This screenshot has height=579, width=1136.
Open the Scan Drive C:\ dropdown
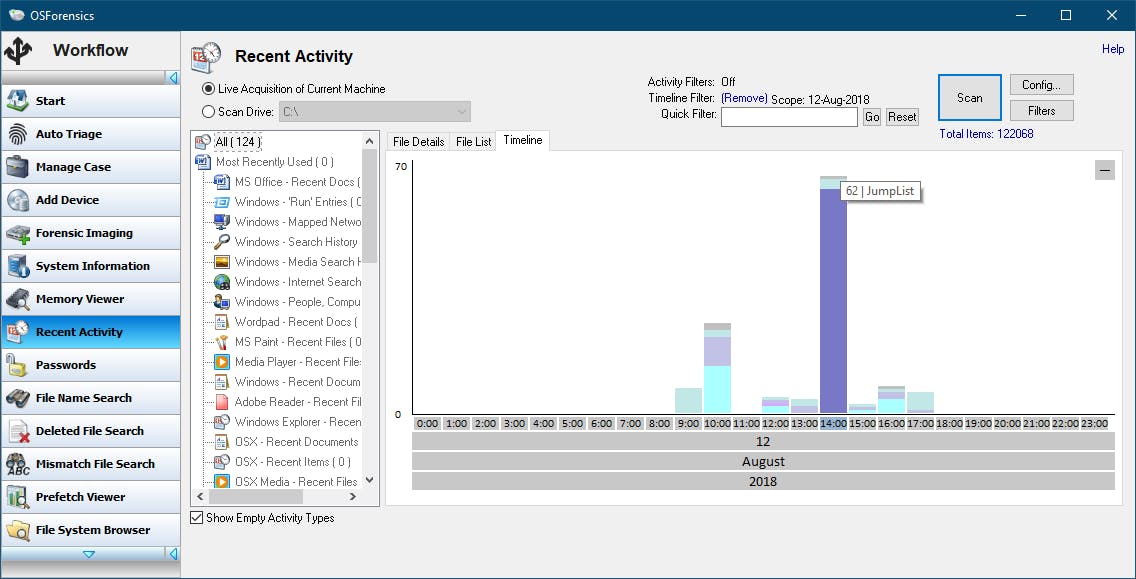tap(374, 112)
